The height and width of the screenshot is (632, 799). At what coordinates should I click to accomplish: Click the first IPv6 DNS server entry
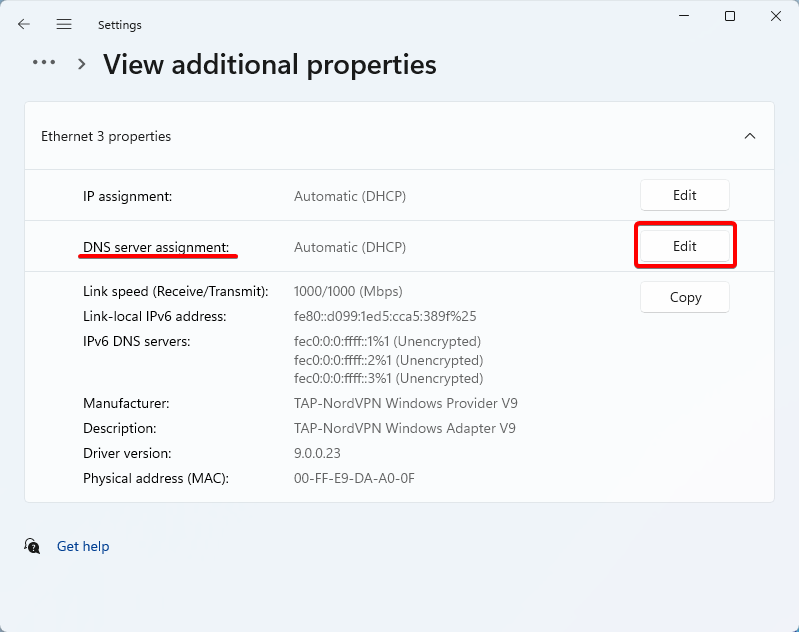[x=388, y=341]
